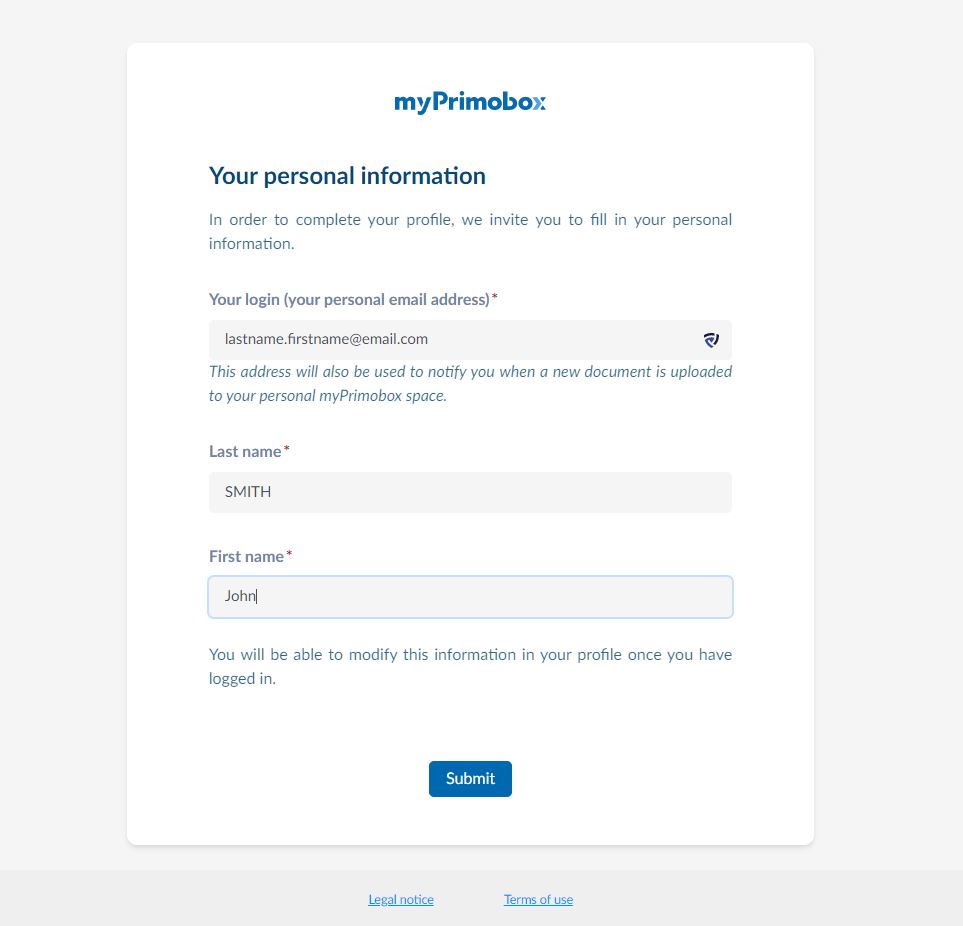Screen dimensions: 963x926
Task: Open the Terms of use link
Action: [x=539, y=900]
